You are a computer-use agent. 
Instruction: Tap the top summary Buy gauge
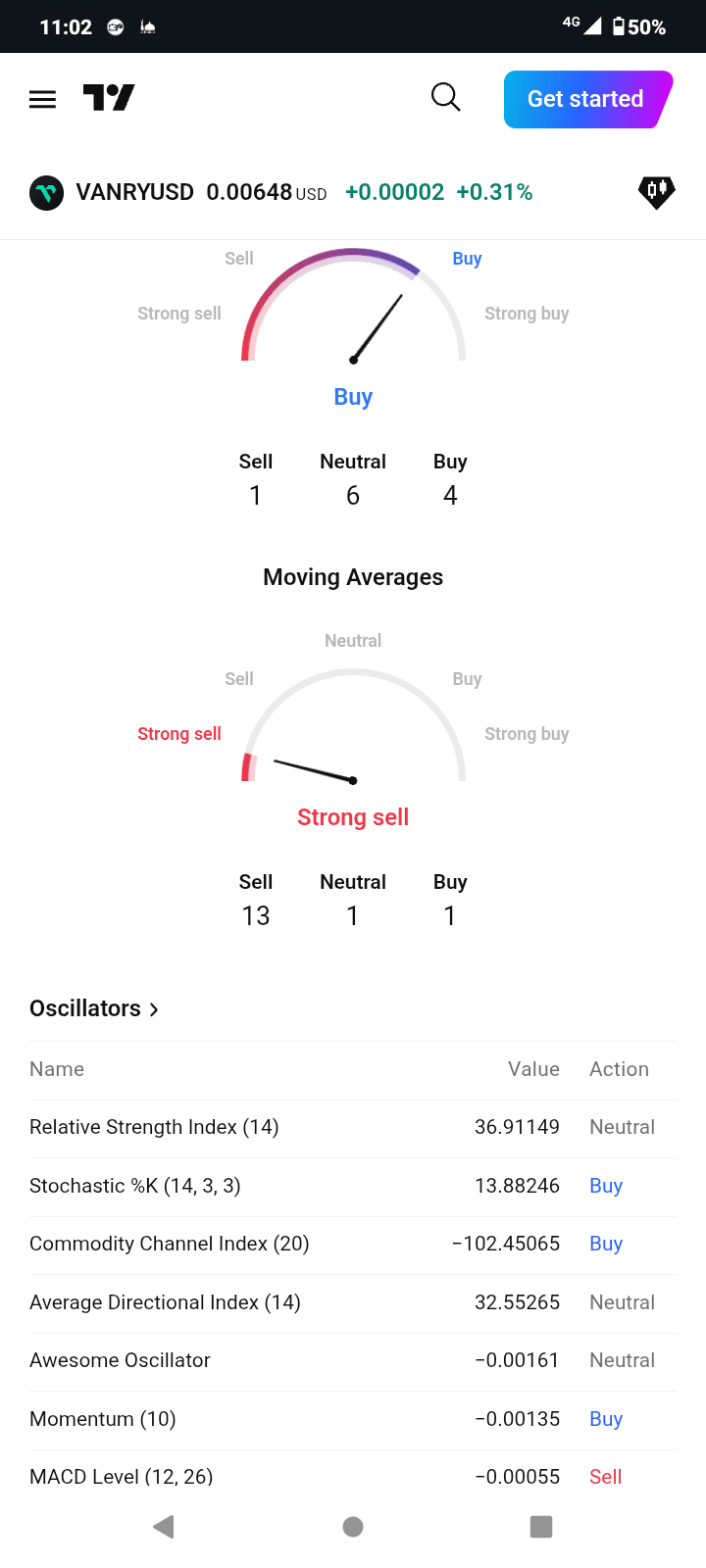(x=353, y=314)
